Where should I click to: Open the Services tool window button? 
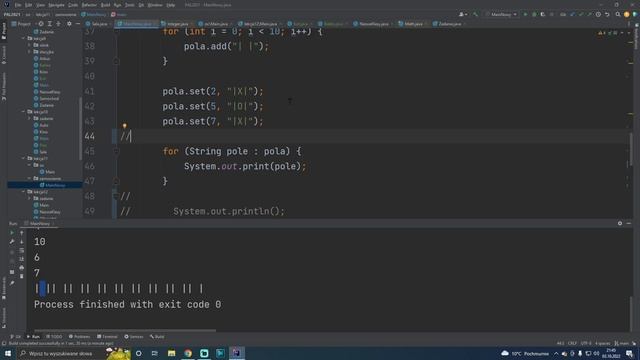[x=134, y=337]
